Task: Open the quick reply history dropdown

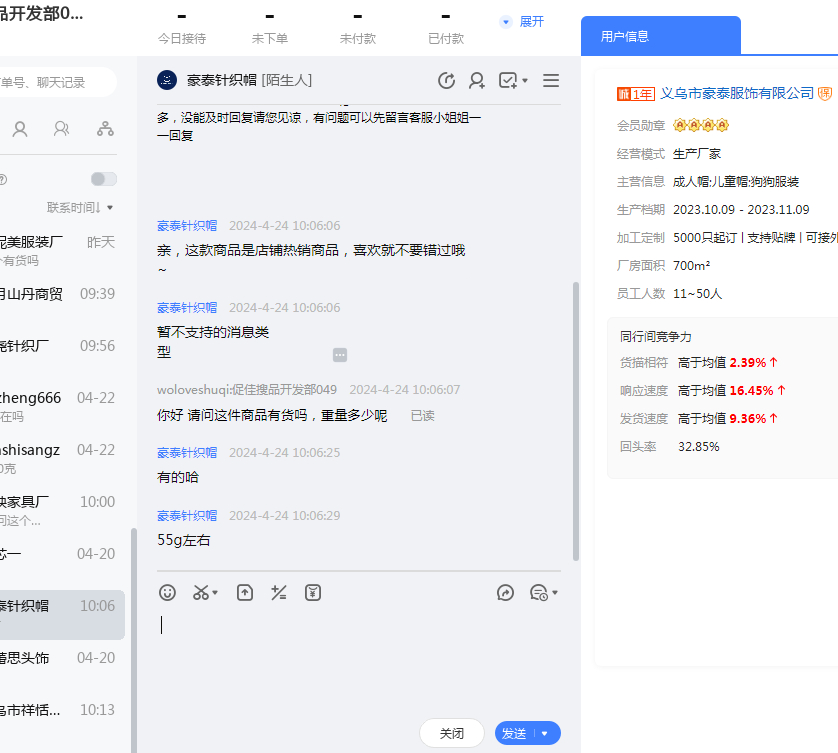Action: tap(543, 593)
